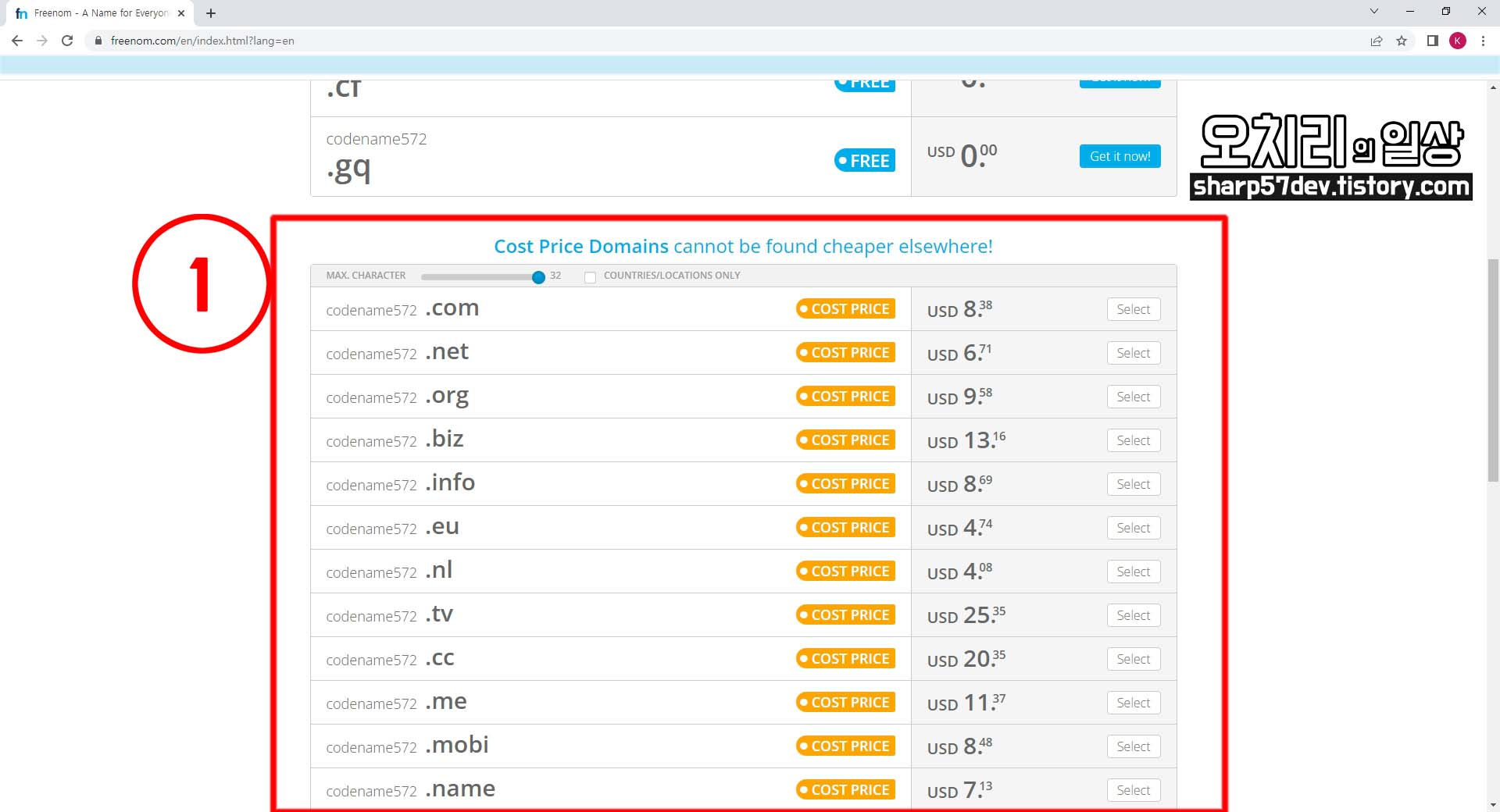Open the Chrome profile K avatar
Screen dimensions: 1500x812
click(x=1458, y=41)
